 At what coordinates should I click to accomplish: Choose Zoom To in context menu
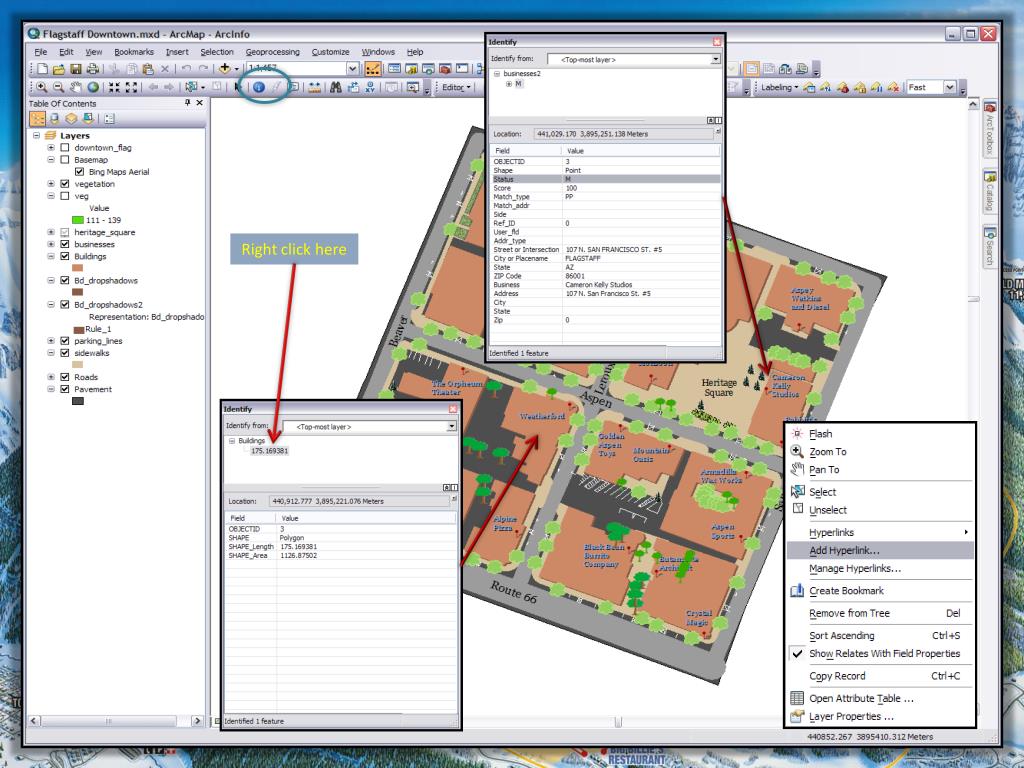pos(880,451)
